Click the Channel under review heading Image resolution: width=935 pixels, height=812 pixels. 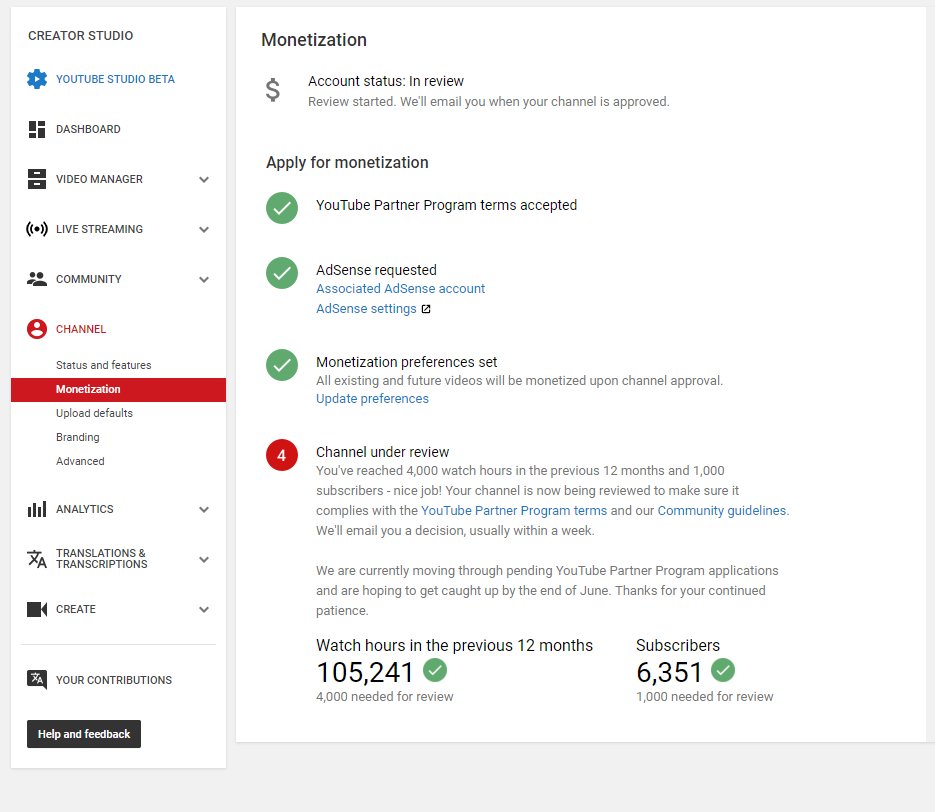click(x=382, y=452)
